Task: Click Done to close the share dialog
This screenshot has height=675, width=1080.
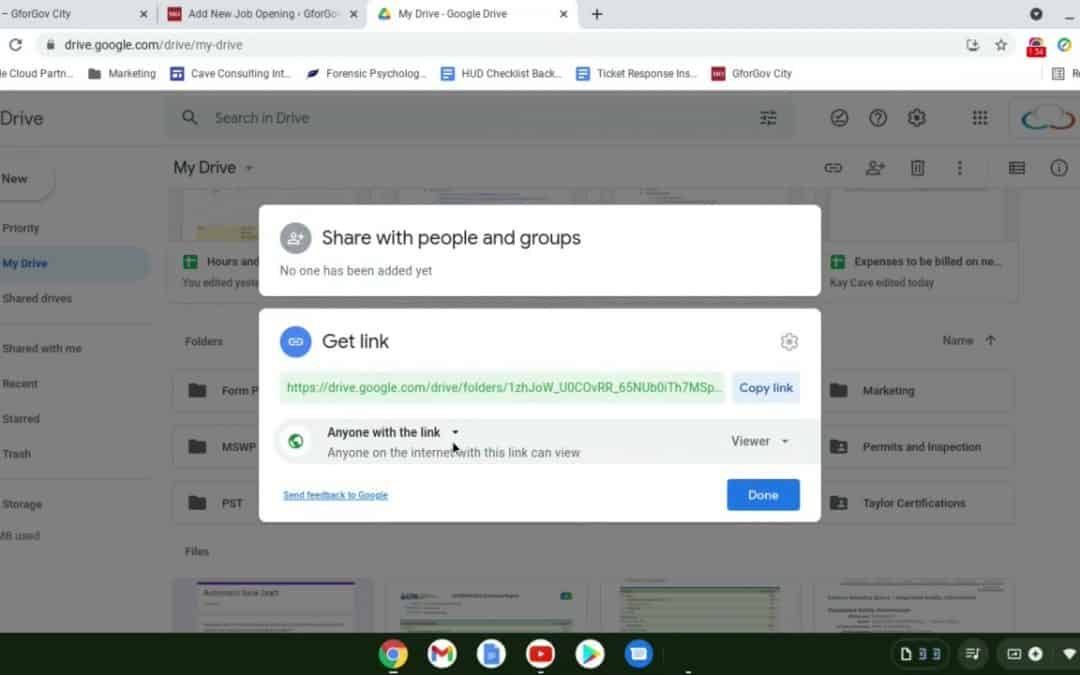Action: pos(763,495)
